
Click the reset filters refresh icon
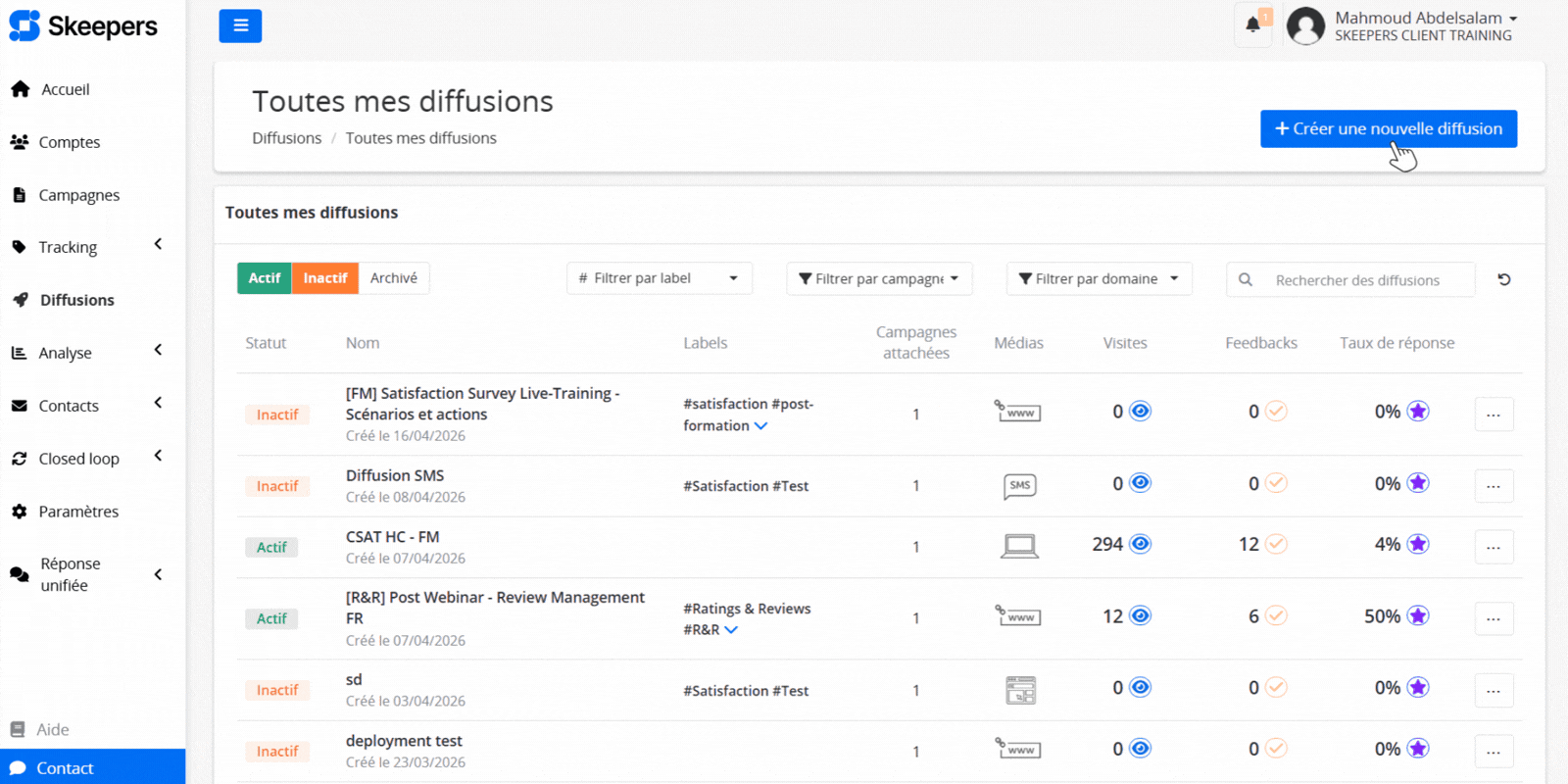pos(1503,279)
